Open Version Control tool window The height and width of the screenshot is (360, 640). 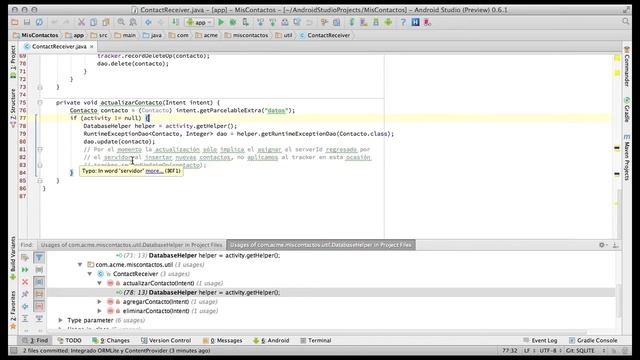click(166, 340)
